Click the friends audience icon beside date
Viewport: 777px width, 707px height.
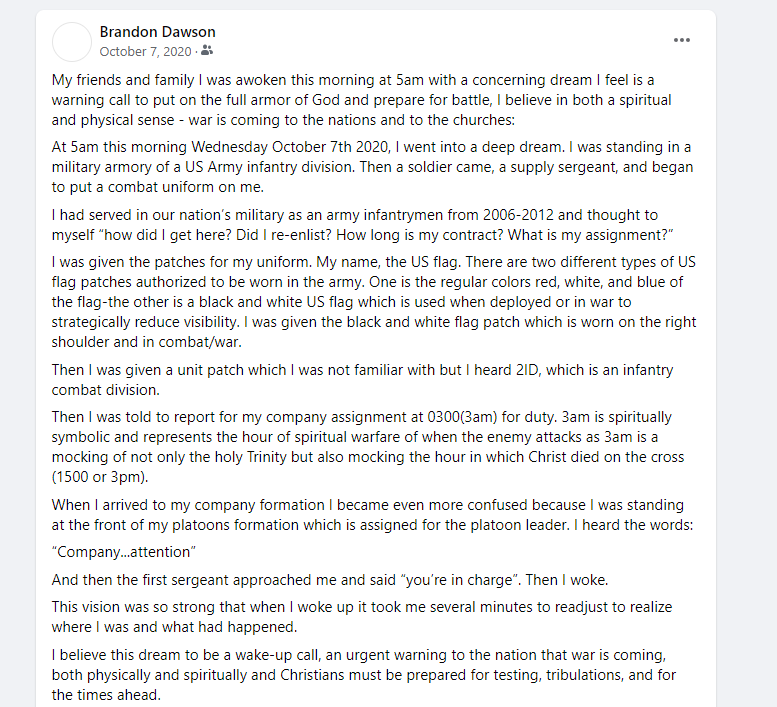click(207, 51)
